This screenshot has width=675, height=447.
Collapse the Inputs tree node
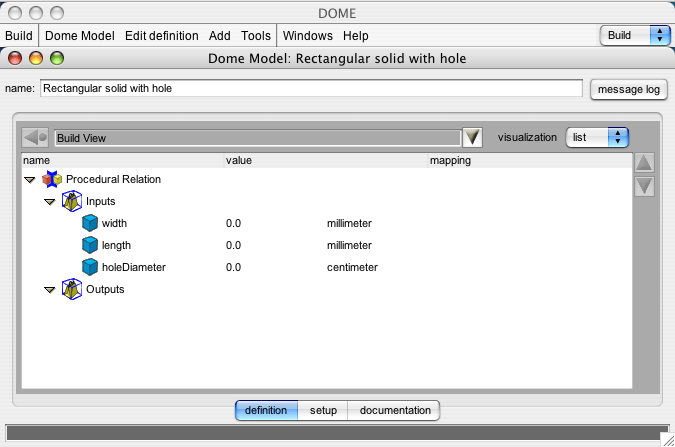[x=50, y=202]
